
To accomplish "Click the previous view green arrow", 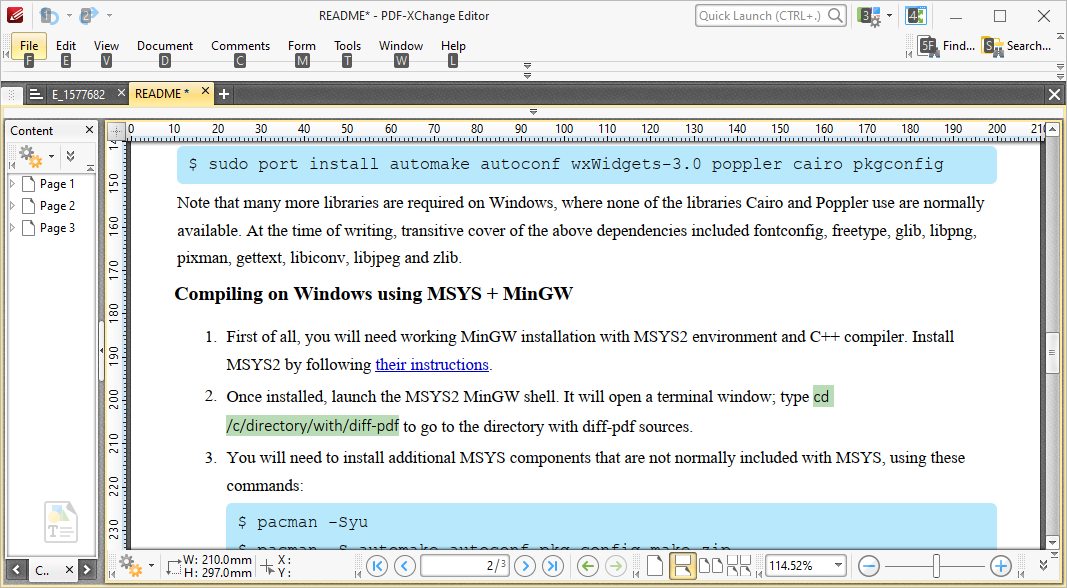I will click(588, 566).
